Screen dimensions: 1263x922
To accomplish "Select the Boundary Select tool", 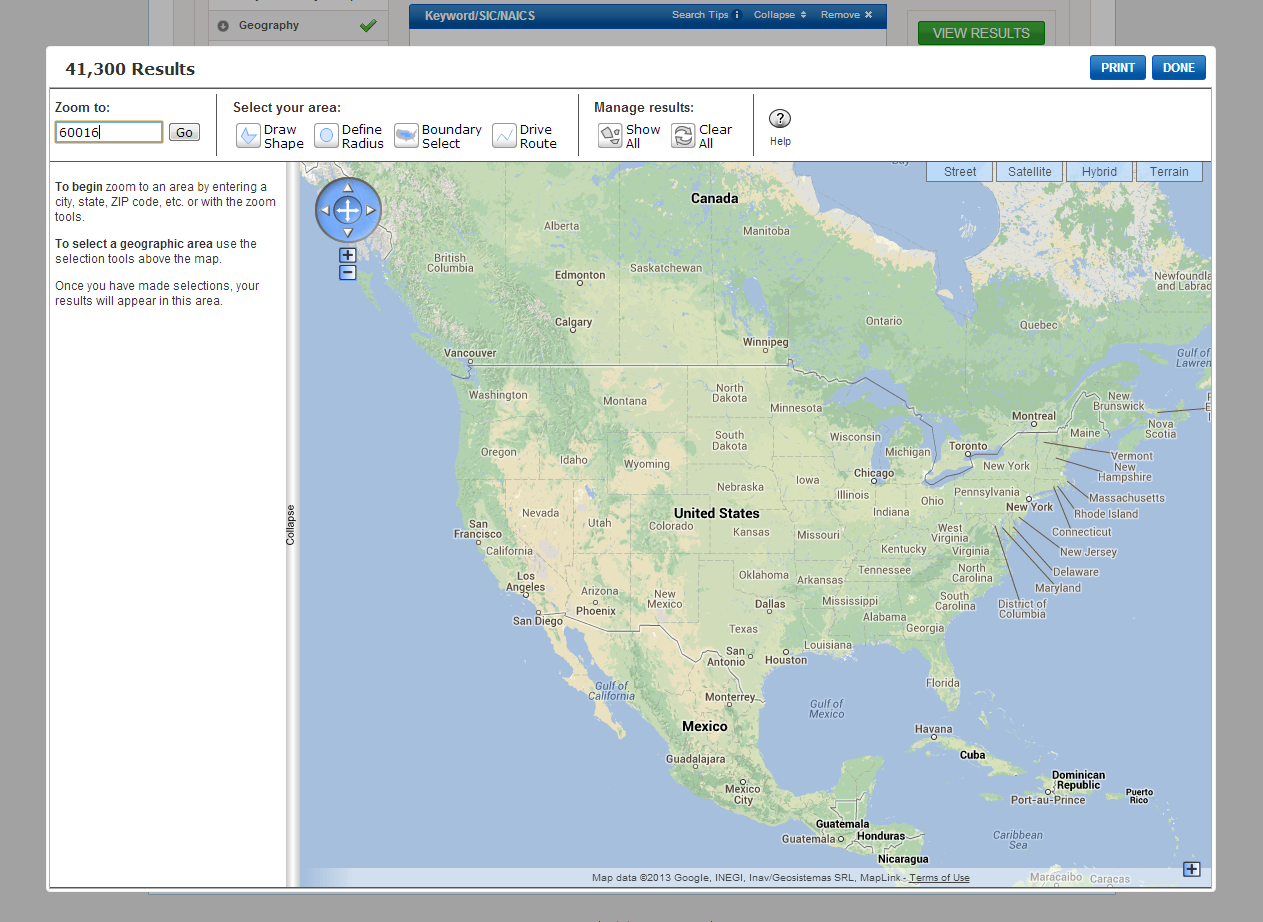I will click(x=437, y=136).
